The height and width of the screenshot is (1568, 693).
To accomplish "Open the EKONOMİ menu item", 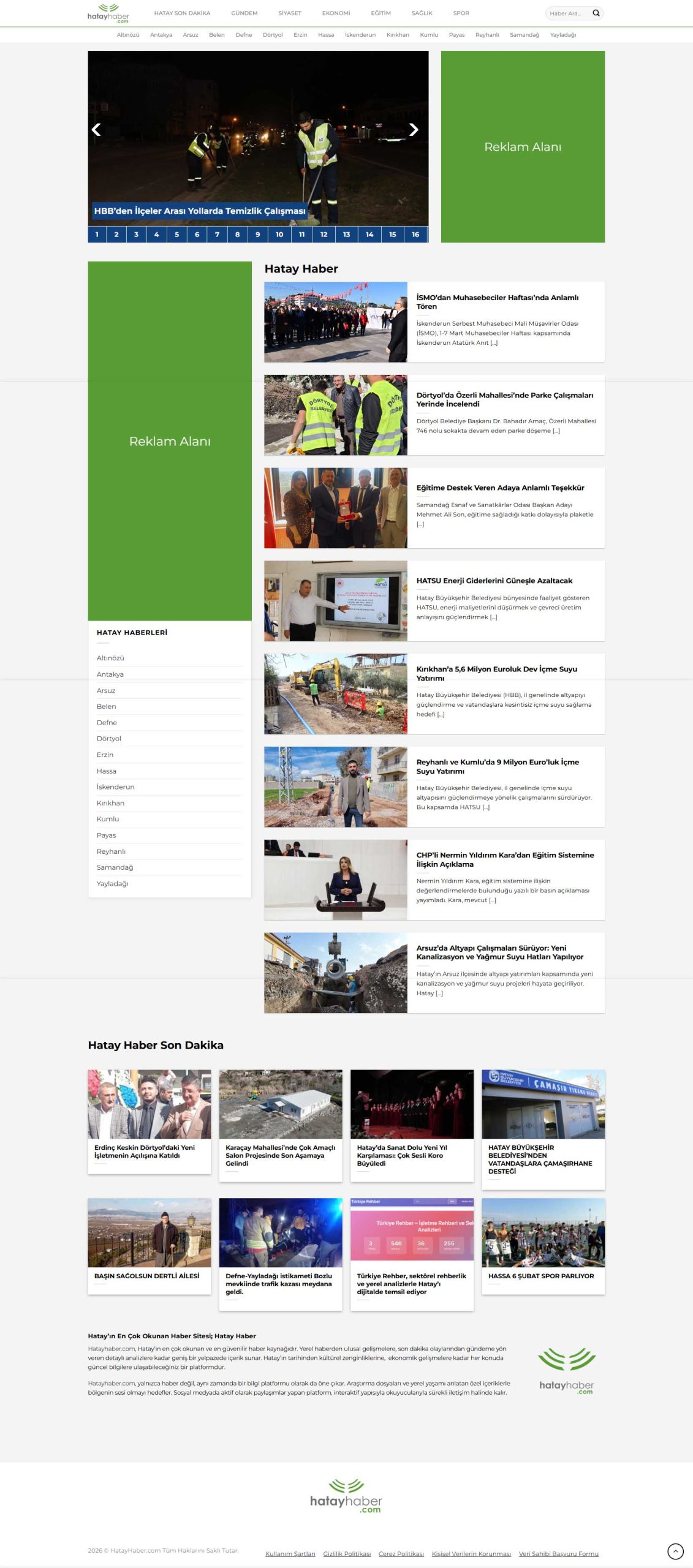I will 336,13.
